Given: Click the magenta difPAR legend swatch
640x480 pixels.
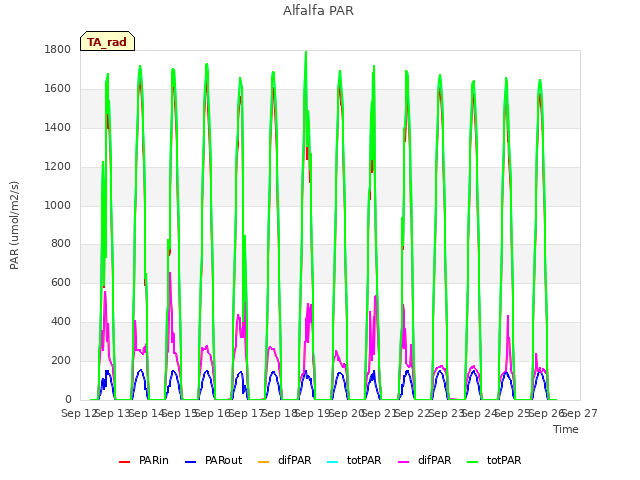Looking at the screenshot, I should (x=404, y=462).
